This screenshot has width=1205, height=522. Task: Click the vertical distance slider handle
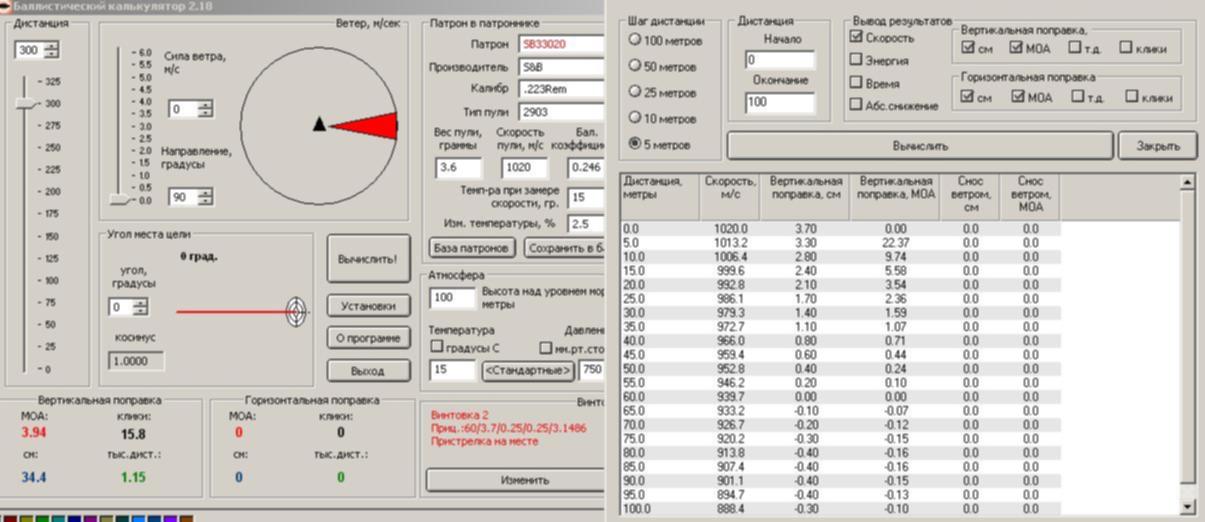(27, 104)
